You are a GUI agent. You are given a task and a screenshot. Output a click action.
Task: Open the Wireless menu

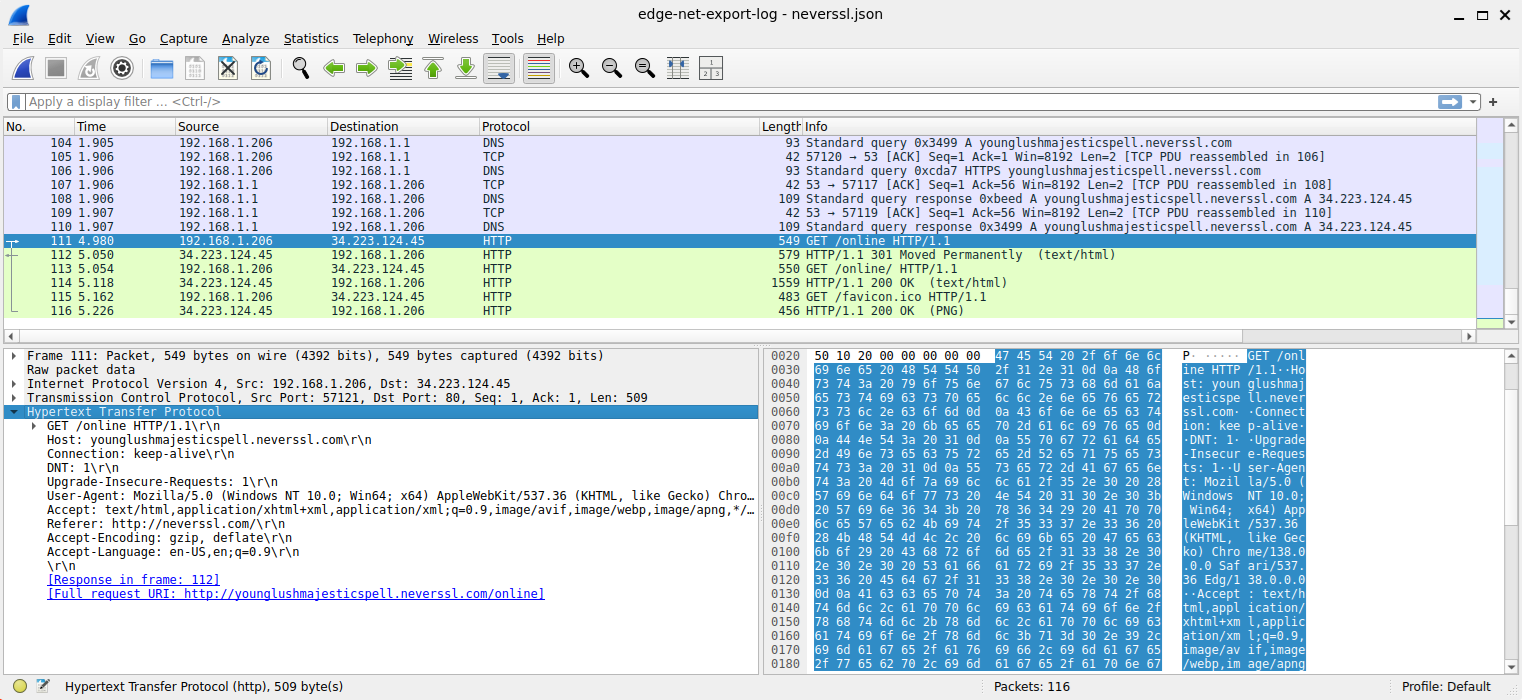point(453,38)
